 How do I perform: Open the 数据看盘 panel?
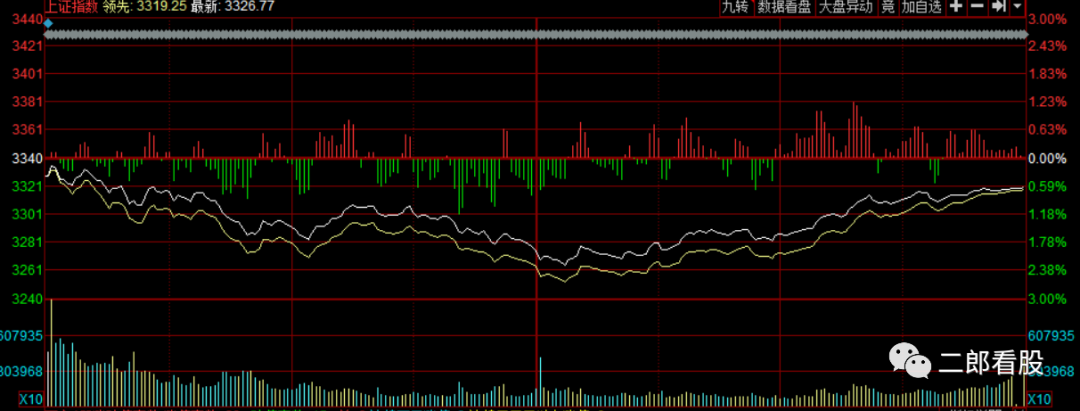coord(785,8)
